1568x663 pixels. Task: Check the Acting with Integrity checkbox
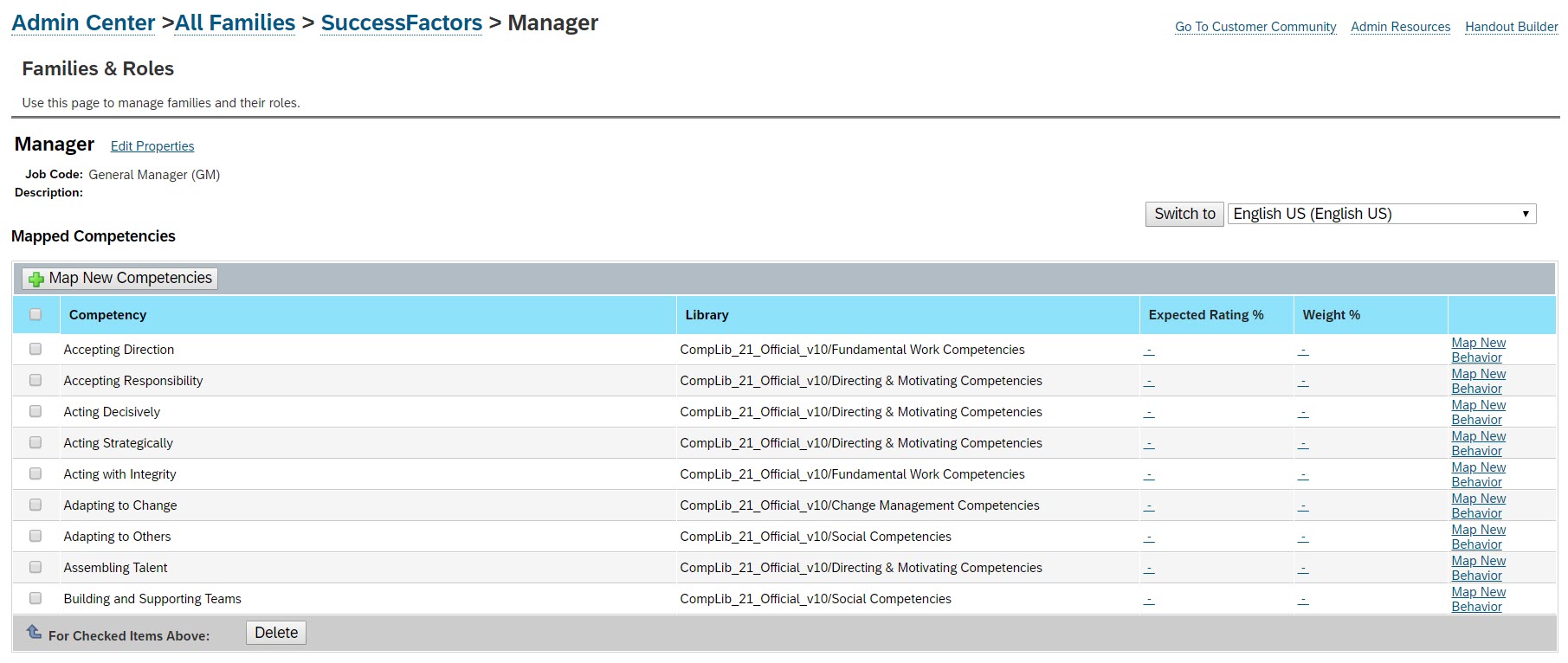tap(35, 473)
